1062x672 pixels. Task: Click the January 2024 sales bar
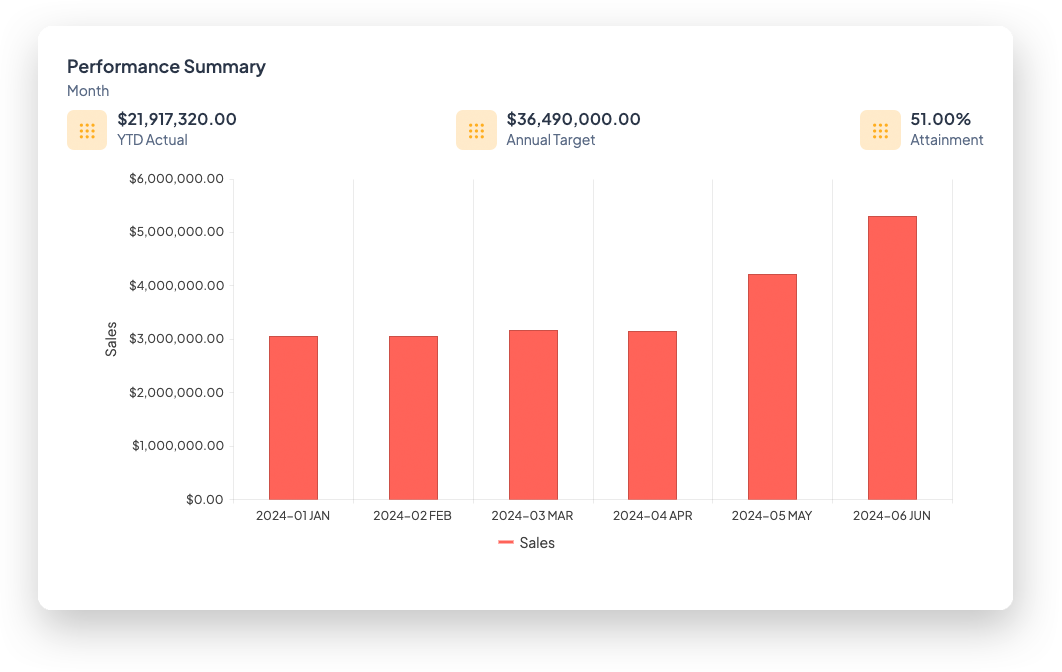pyautogui.click(x=293, y=418)
